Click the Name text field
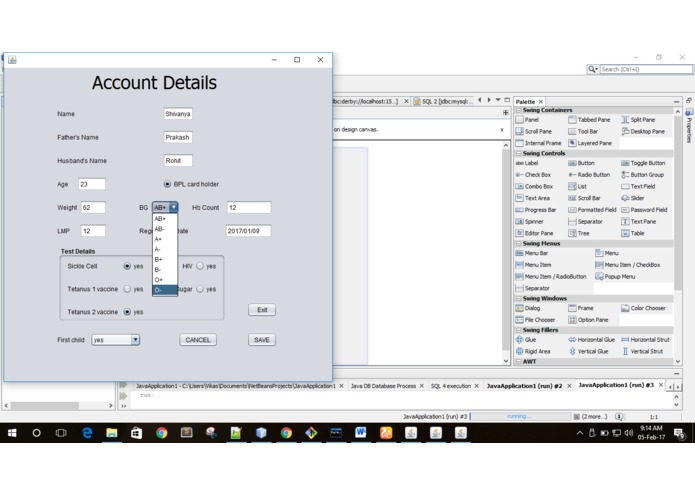 click(x=178, y=114)
